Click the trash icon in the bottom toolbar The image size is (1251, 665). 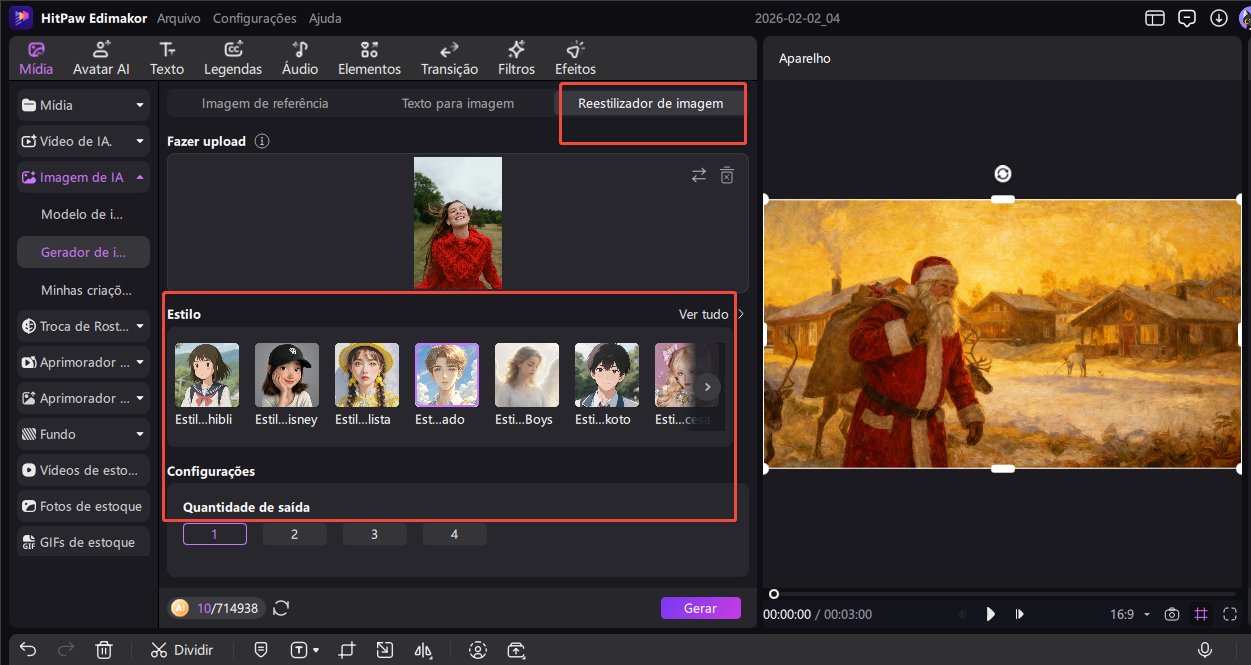(x=104, y=649)
